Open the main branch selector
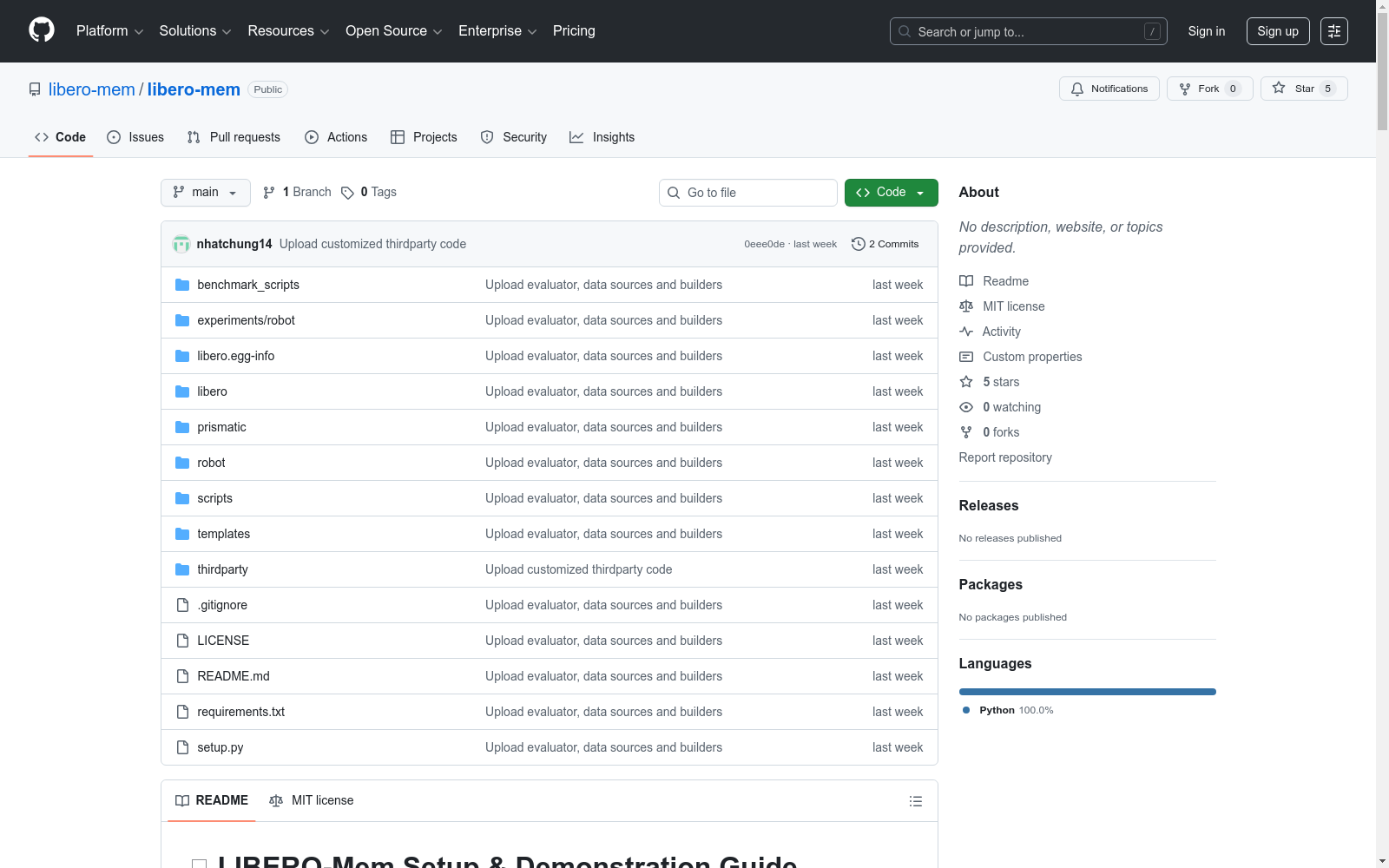This screenshot has width=1389, height=868. (206, 193)
